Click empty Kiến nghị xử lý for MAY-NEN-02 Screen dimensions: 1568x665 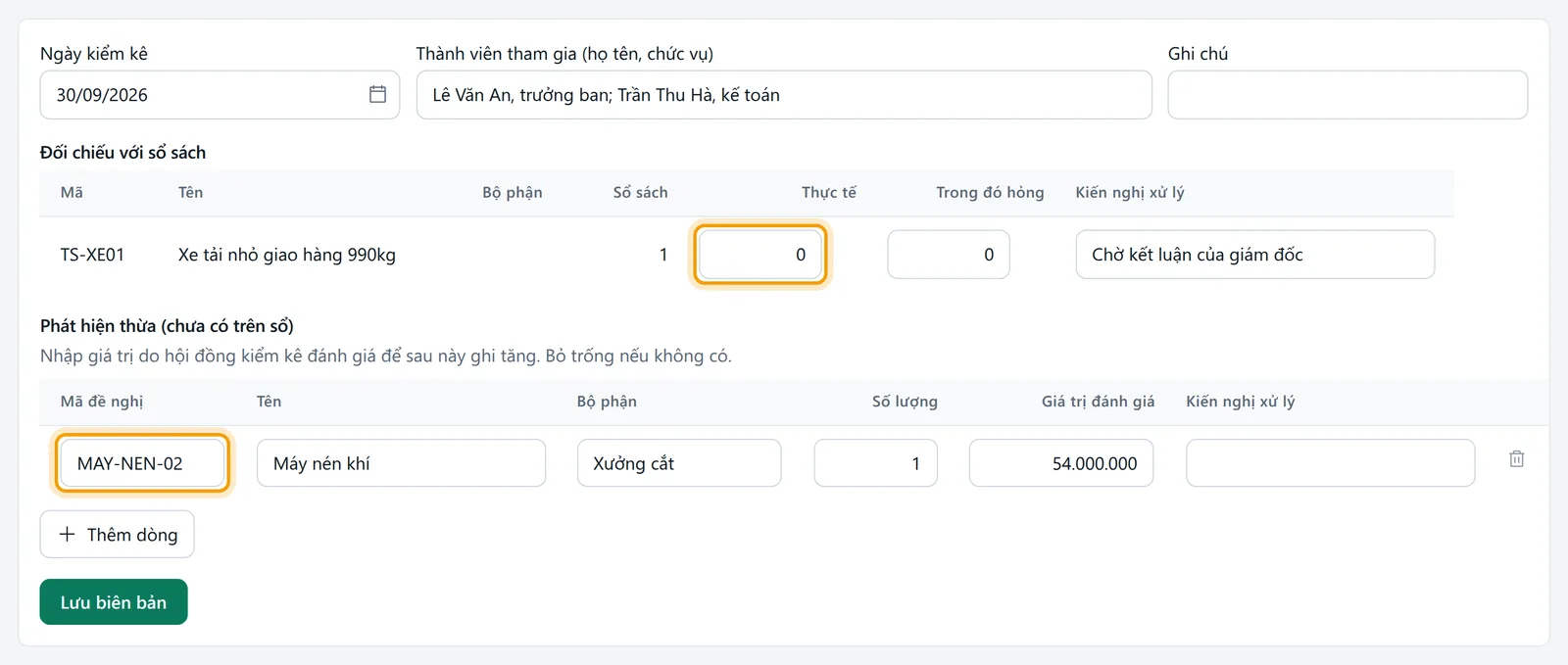(1330, 463)
